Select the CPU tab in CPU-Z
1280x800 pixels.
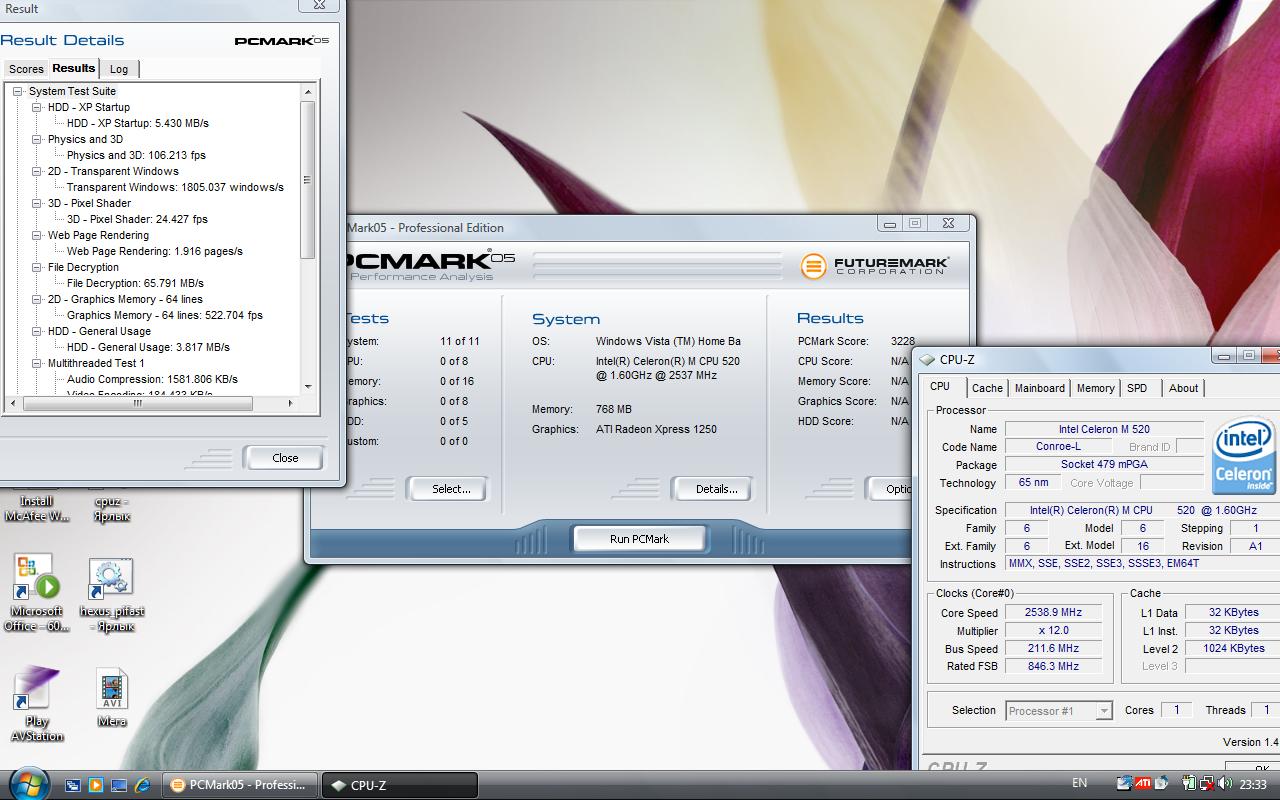pyautogui.click(x=940, y=386)
